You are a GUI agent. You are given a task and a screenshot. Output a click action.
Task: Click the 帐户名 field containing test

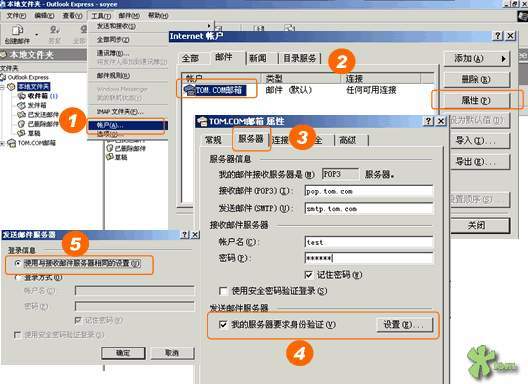click(369, 242)
